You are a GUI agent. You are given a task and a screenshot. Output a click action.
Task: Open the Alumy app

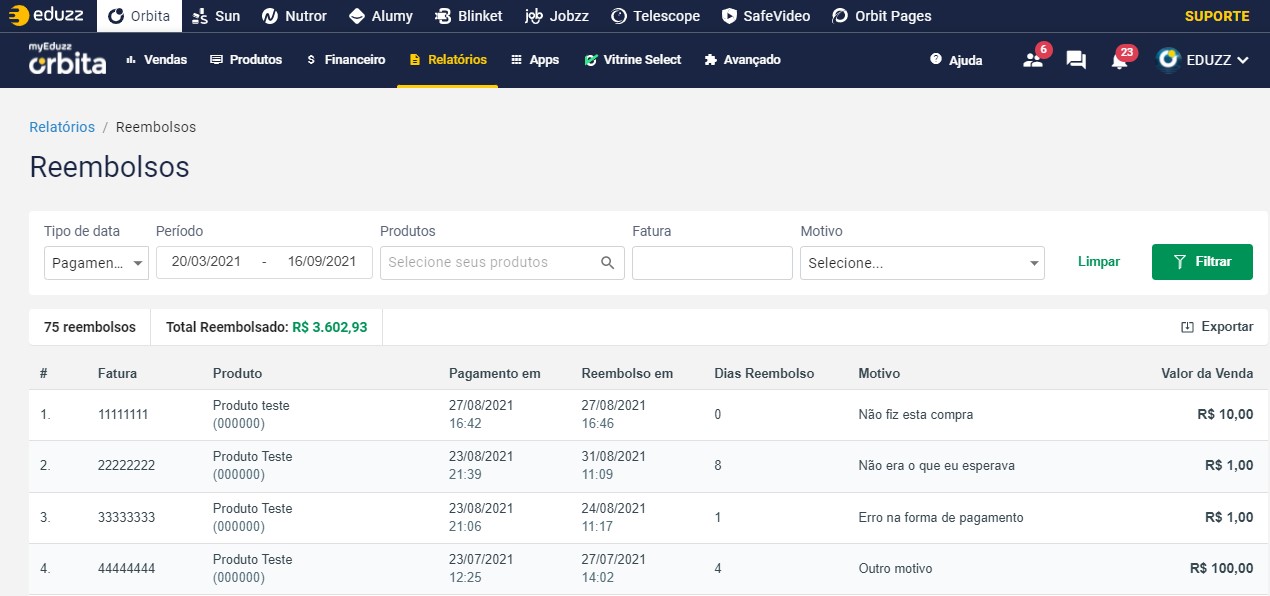click(381, 16)
